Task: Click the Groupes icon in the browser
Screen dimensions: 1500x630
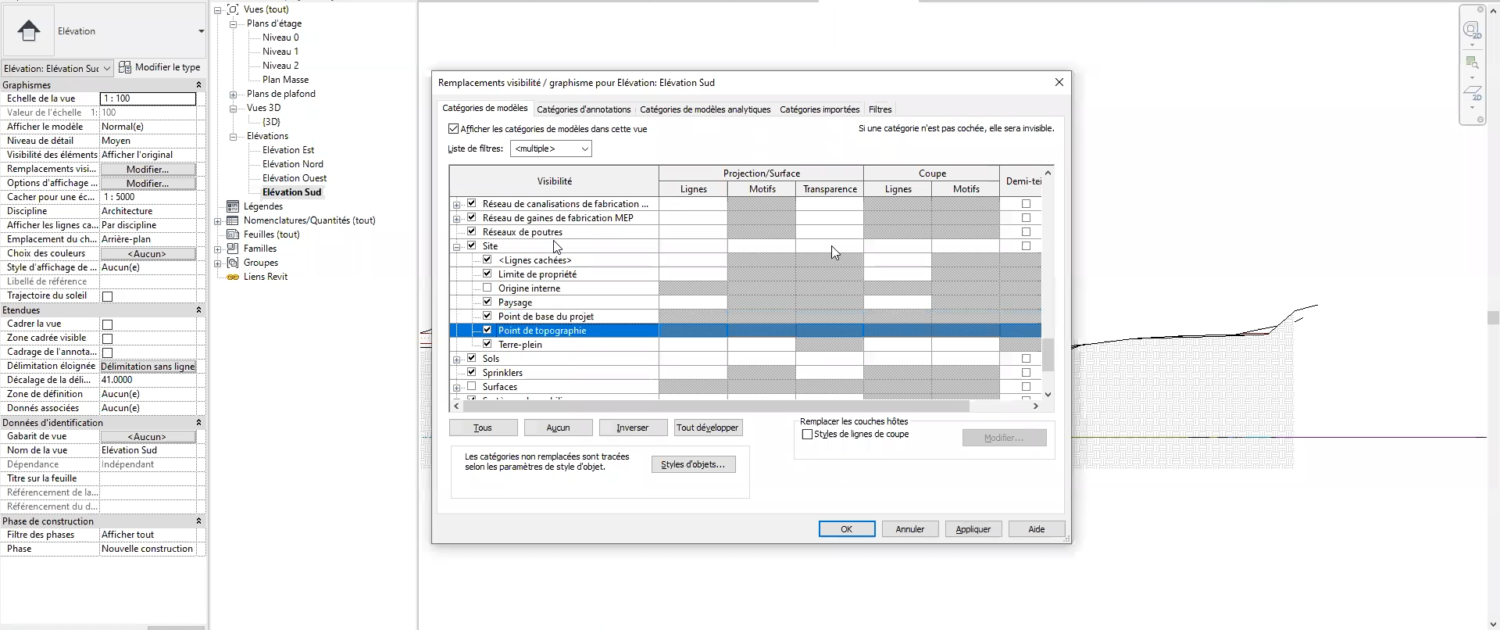Action: 233,262
